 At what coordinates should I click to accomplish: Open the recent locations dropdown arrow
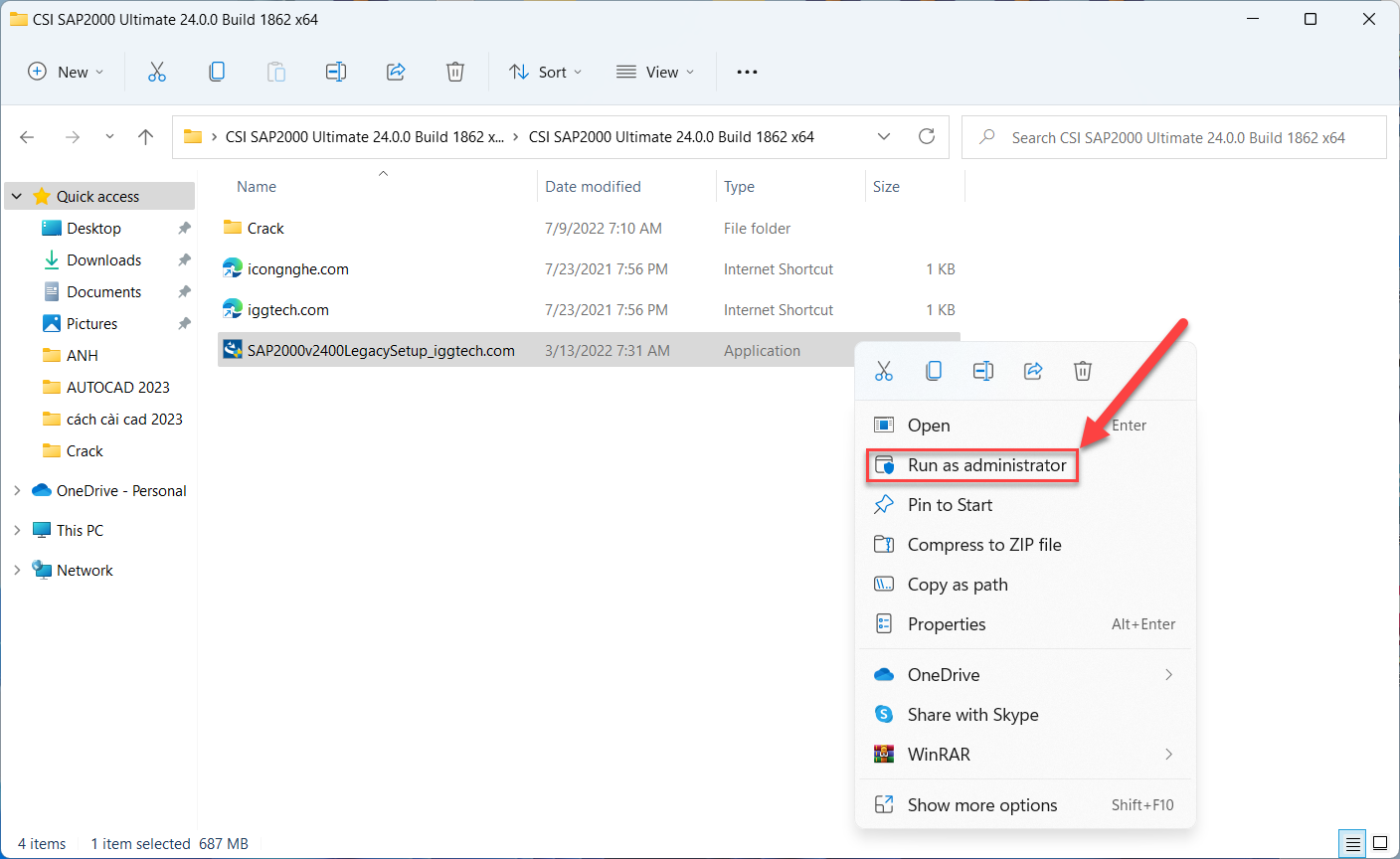click(x=109, y=137)
